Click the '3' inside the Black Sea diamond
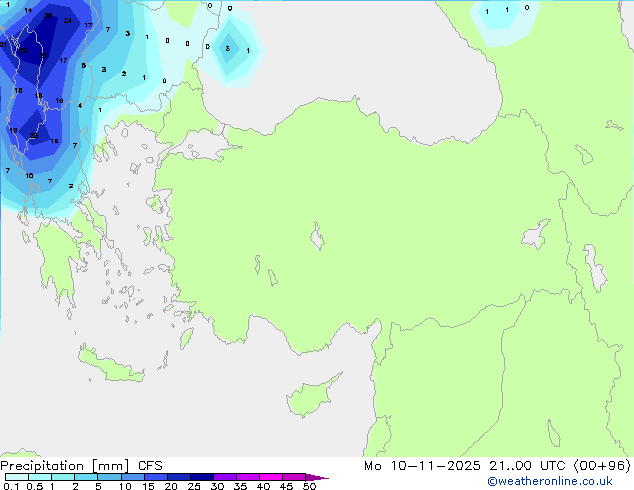Image resolution: width=634 pixels, height=490 pixels. pyautogui.click(x=228, y=49)
